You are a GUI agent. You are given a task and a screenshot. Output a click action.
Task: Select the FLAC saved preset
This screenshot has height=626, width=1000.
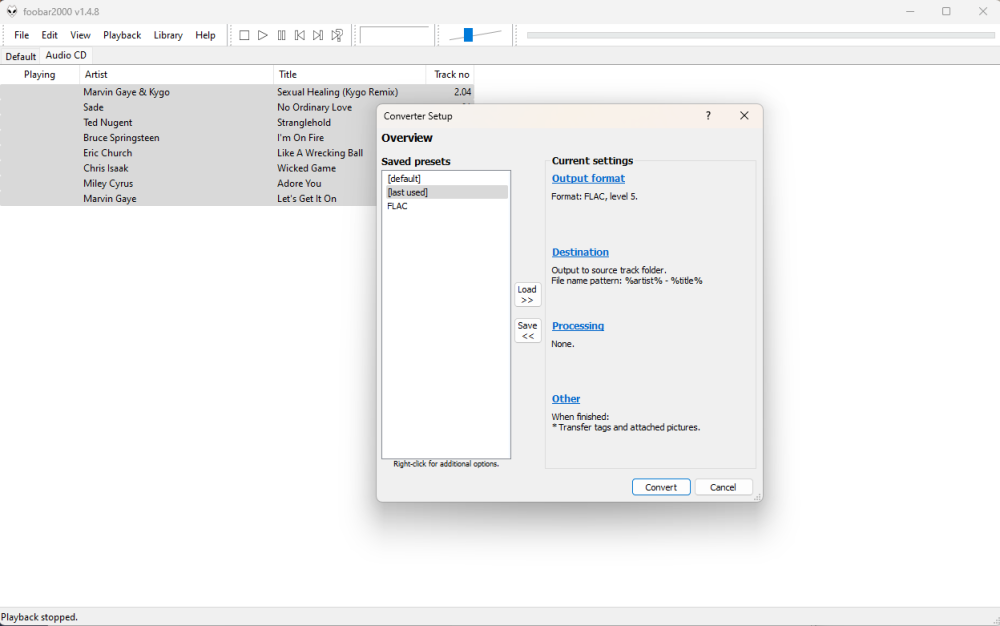coord(398,206)
